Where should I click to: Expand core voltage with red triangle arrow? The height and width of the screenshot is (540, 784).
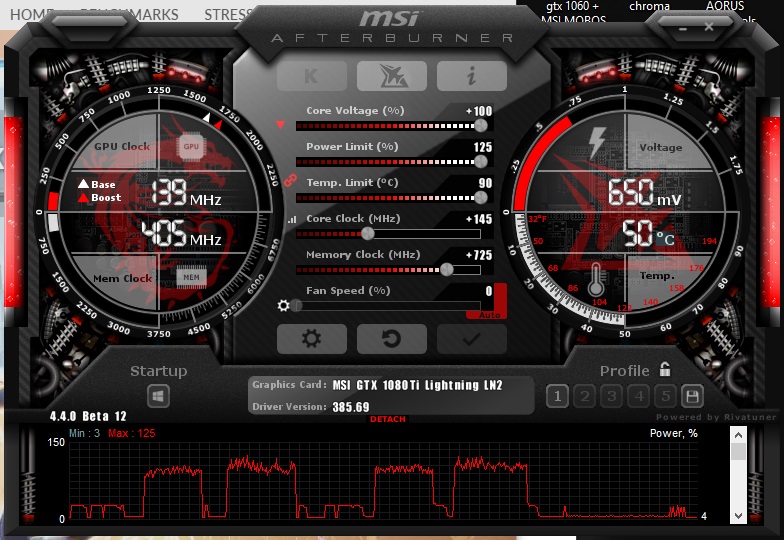(280, 124)
